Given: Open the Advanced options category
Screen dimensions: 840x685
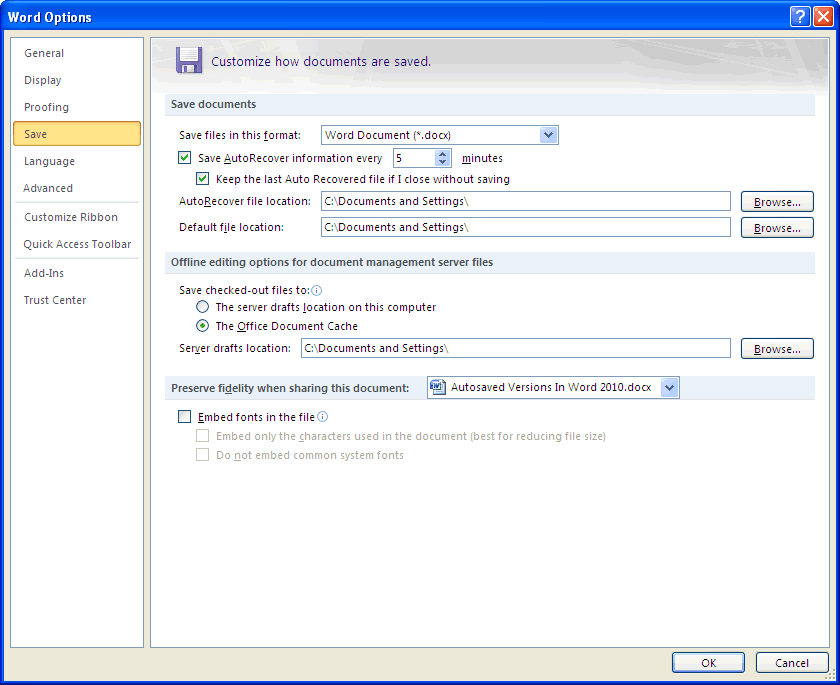Looking at the screenshot, I should pyautogui.click(x=48, y=188).
